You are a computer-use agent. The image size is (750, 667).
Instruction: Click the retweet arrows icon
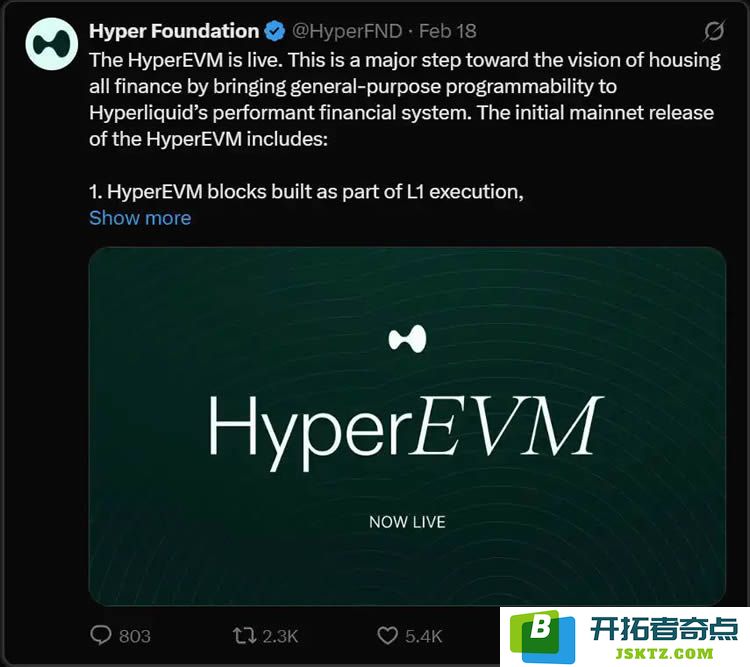tap(244, 636)
